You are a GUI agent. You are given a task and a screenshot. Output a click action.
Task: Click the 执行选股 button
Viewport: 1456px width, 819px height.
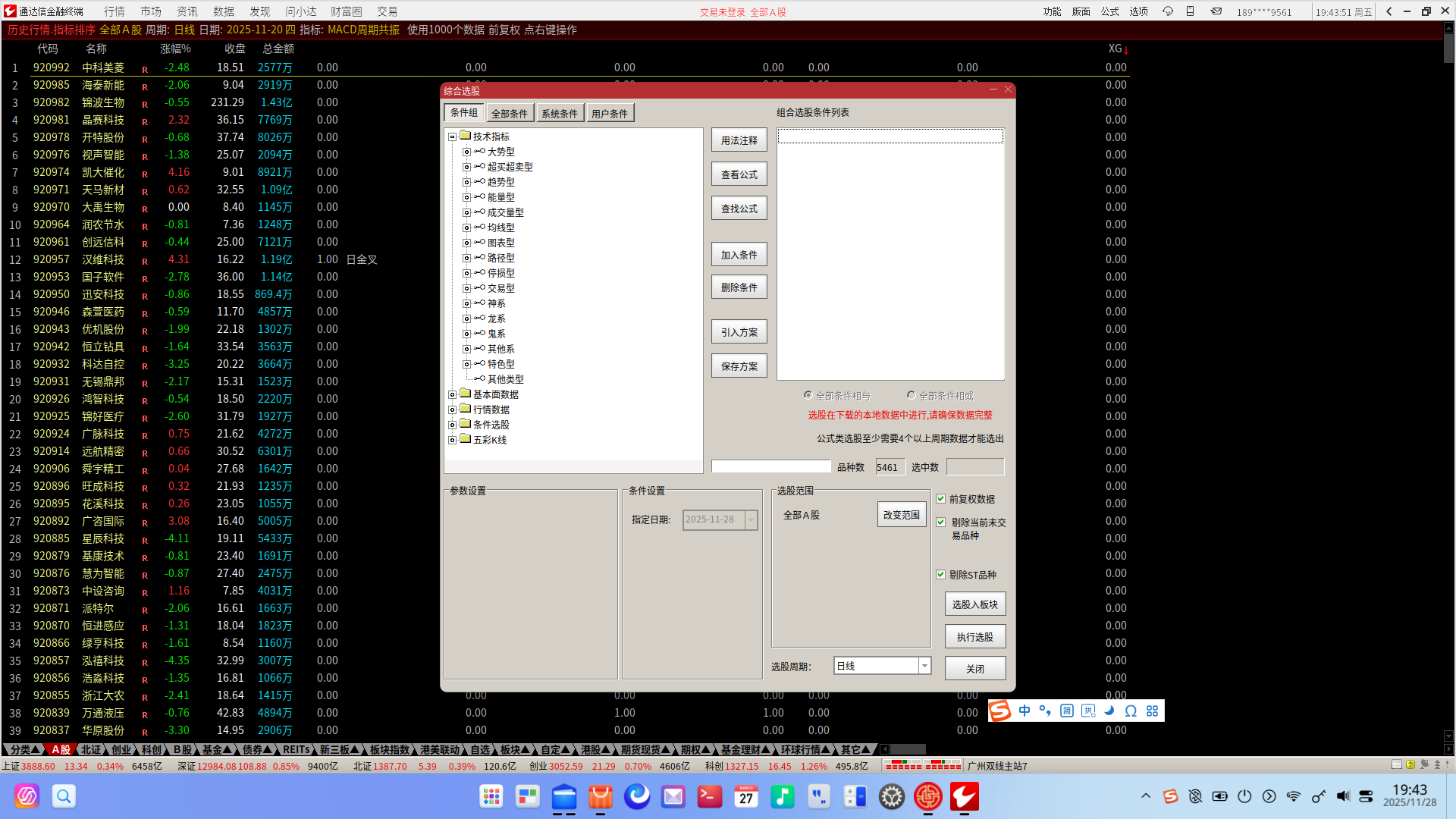click(975, 637)
